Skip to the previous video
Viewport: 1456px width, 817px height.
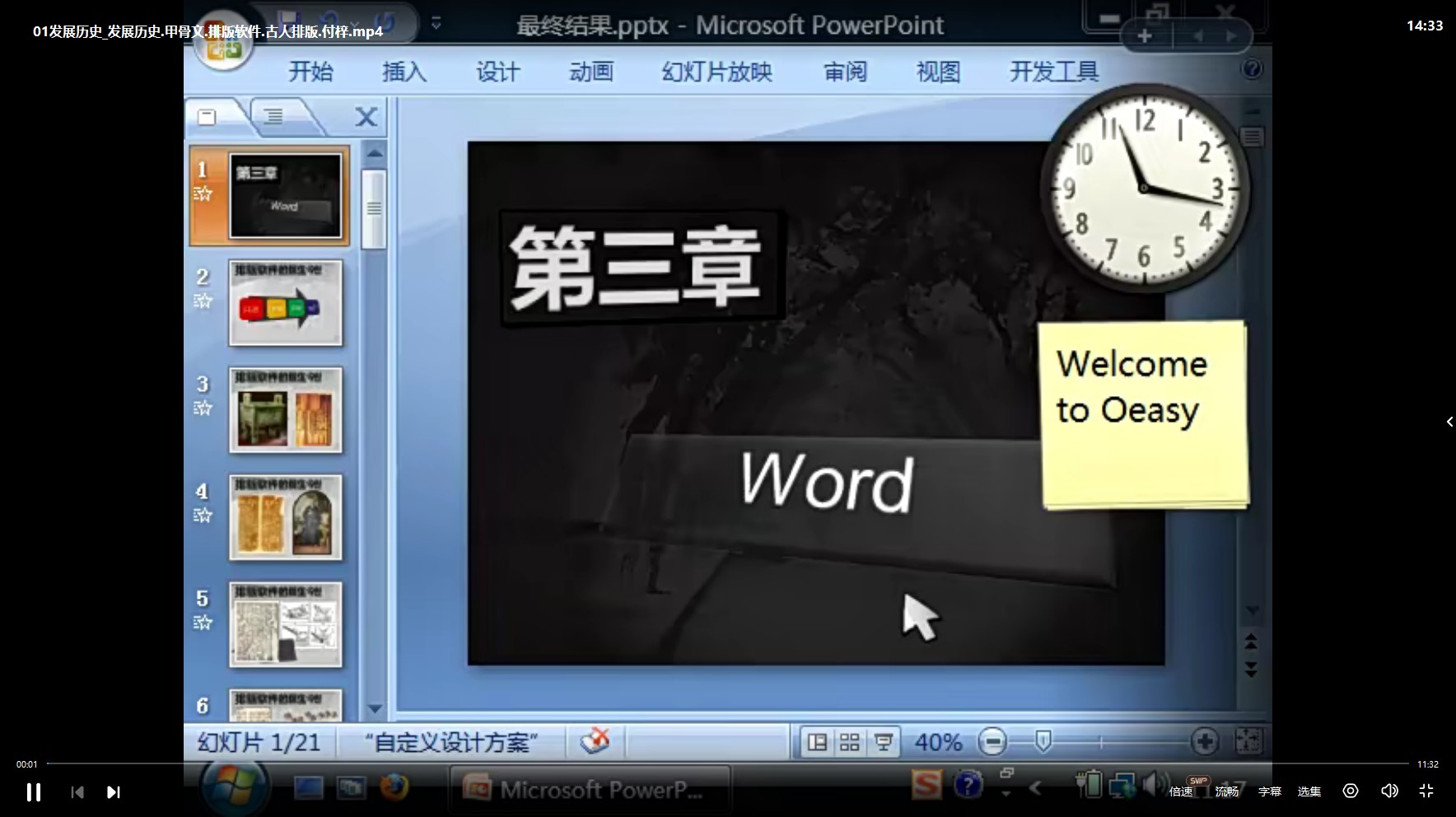[x=77, y=792]
